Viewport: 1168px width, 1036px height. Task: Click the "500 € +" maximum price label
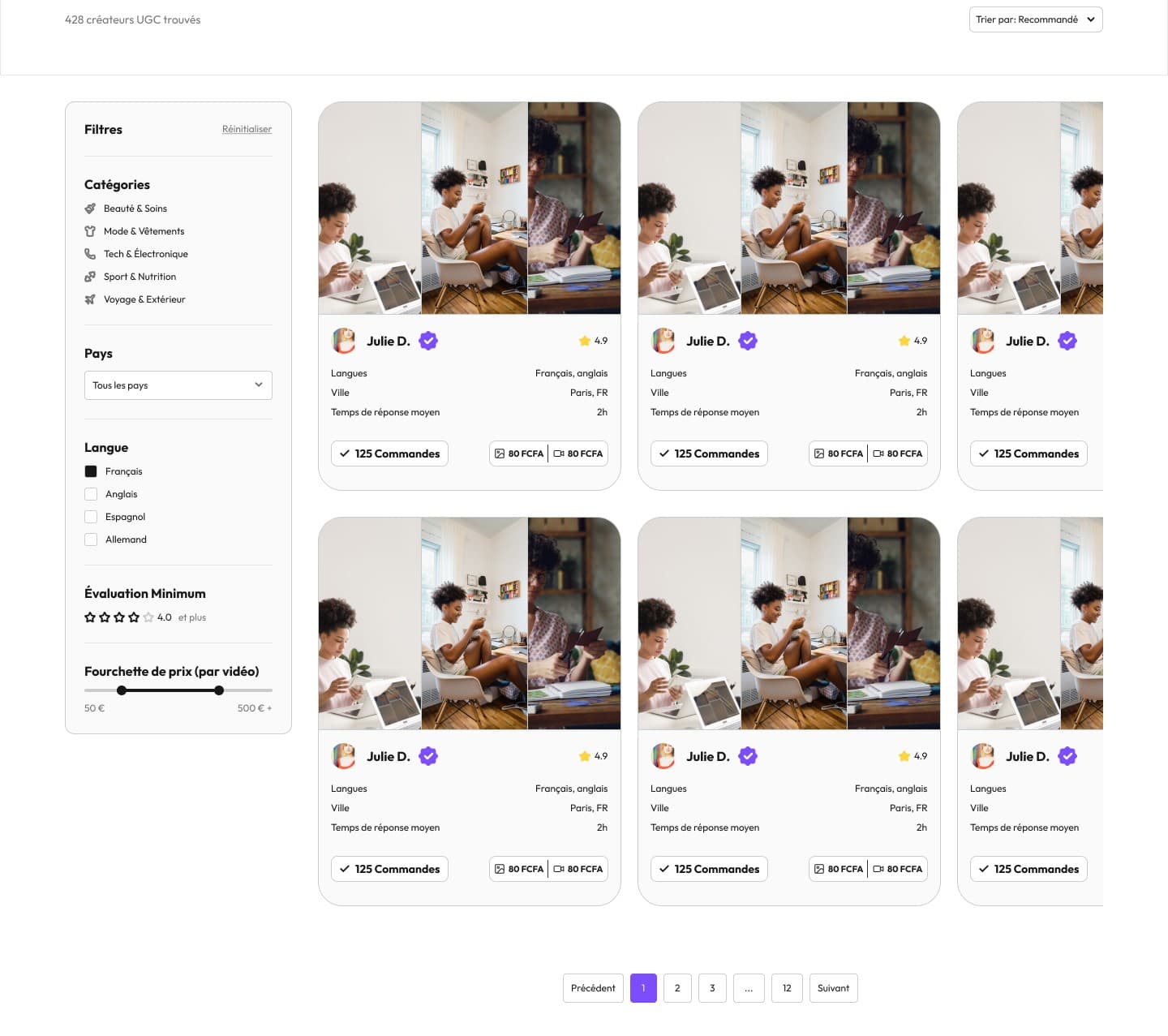pyautogui.click(x=255, y=708)
